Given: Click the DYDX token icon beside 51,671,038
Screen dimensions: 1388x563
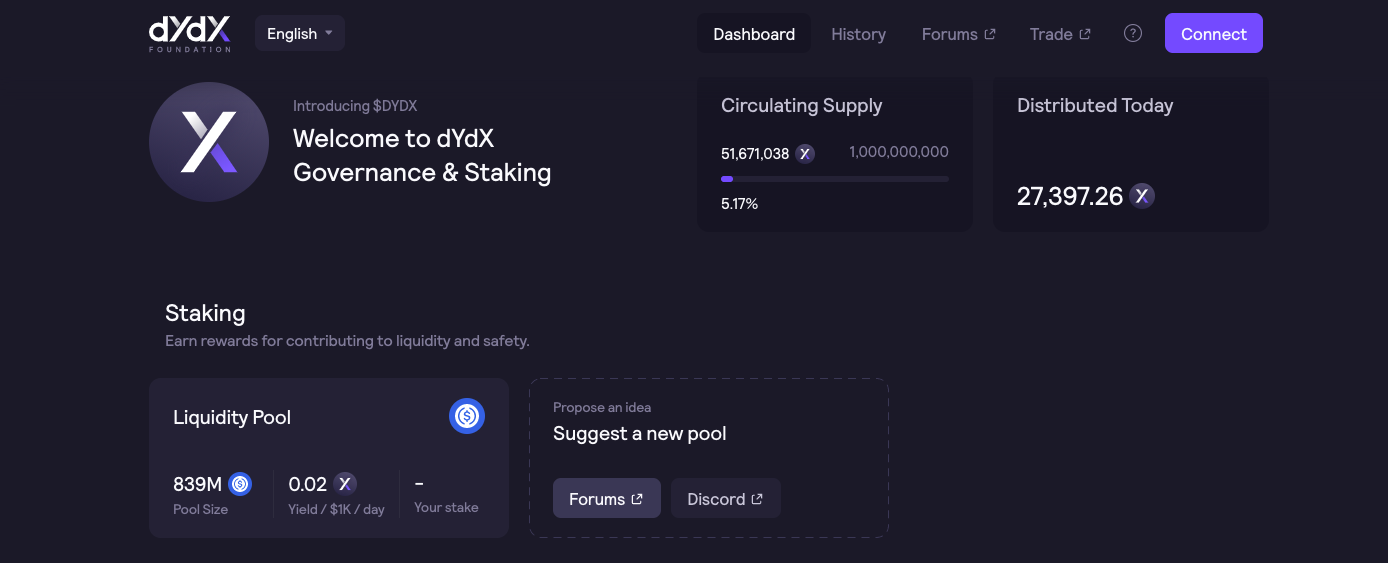Looking at the screenshot, I should point(805,154).
